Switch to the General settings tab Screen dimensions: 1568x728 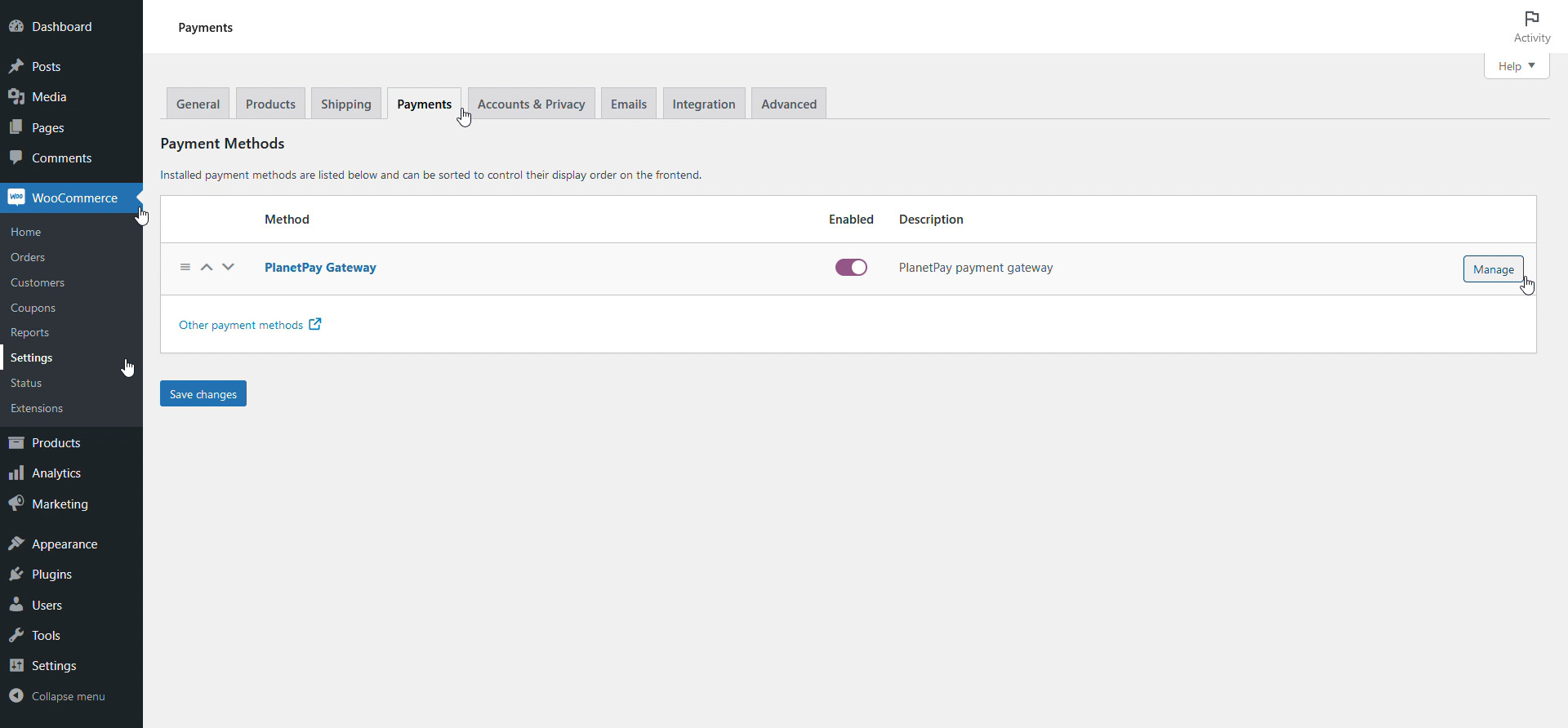(x=198, y=104)
